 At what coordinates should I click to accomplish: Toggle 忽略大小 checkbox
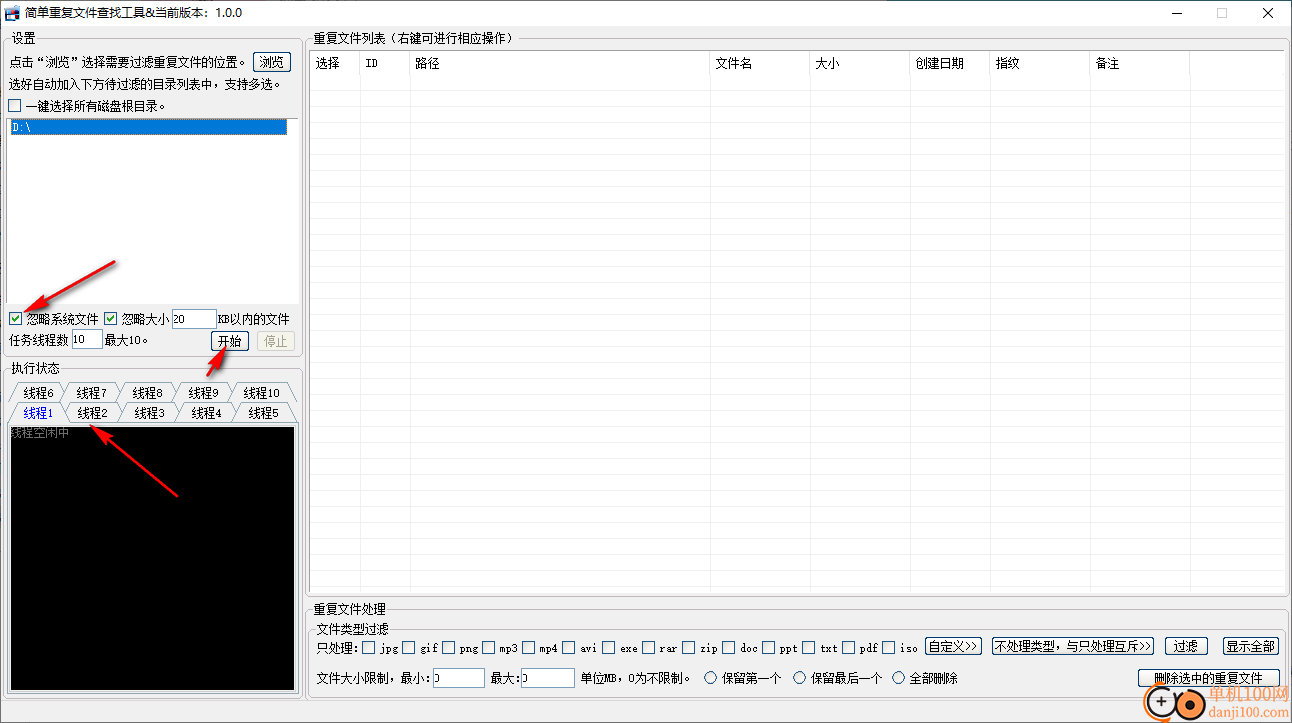pos(111,319)
